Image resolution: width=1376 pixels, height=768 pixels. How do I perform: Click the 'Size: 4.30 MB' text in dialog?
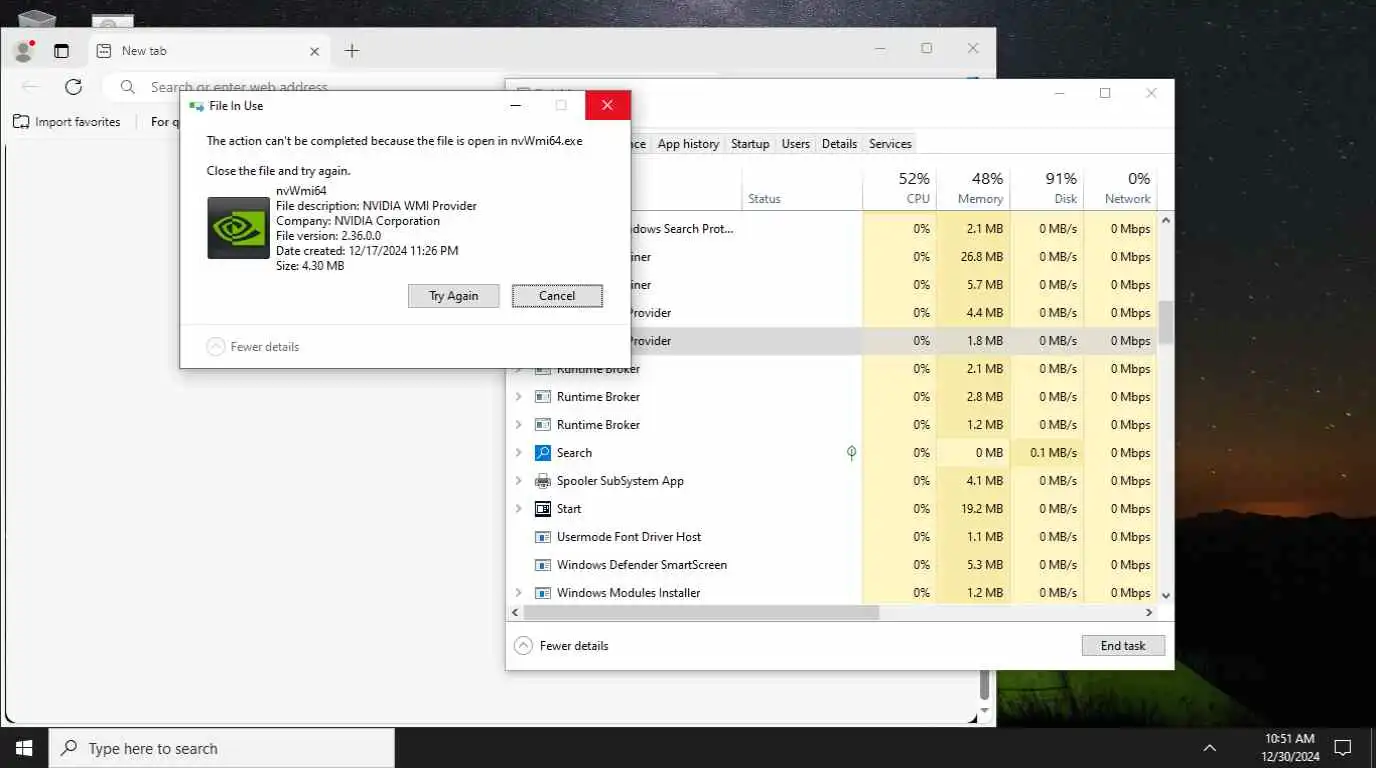pyautogui.click(x=310, y=266)
